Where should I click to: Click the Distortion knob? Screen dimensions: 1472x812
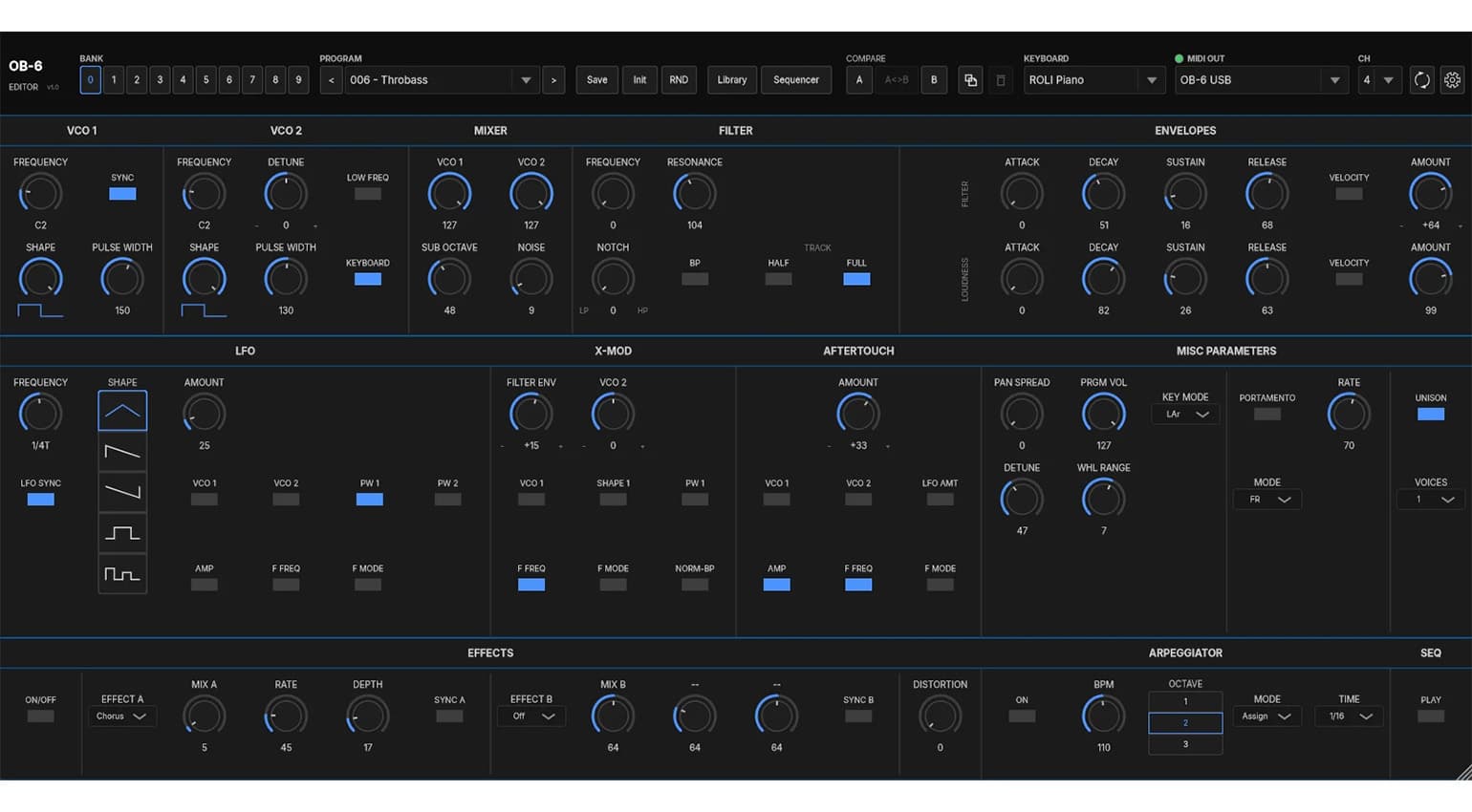(941, 715)
